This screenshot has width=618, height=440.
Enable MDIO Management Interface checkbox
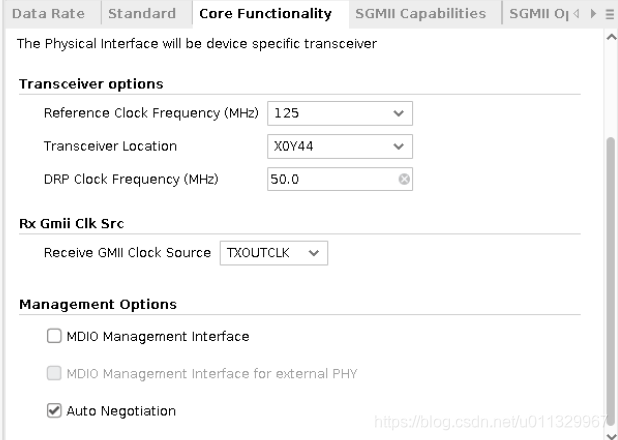pos(54,337)
